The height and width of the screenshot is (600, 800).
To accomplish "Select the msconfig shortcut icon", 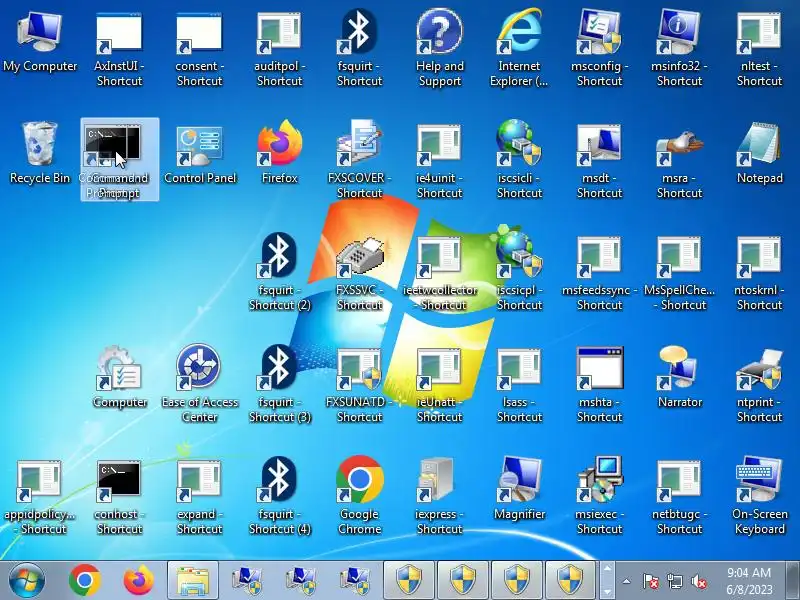I will [599, 48].
